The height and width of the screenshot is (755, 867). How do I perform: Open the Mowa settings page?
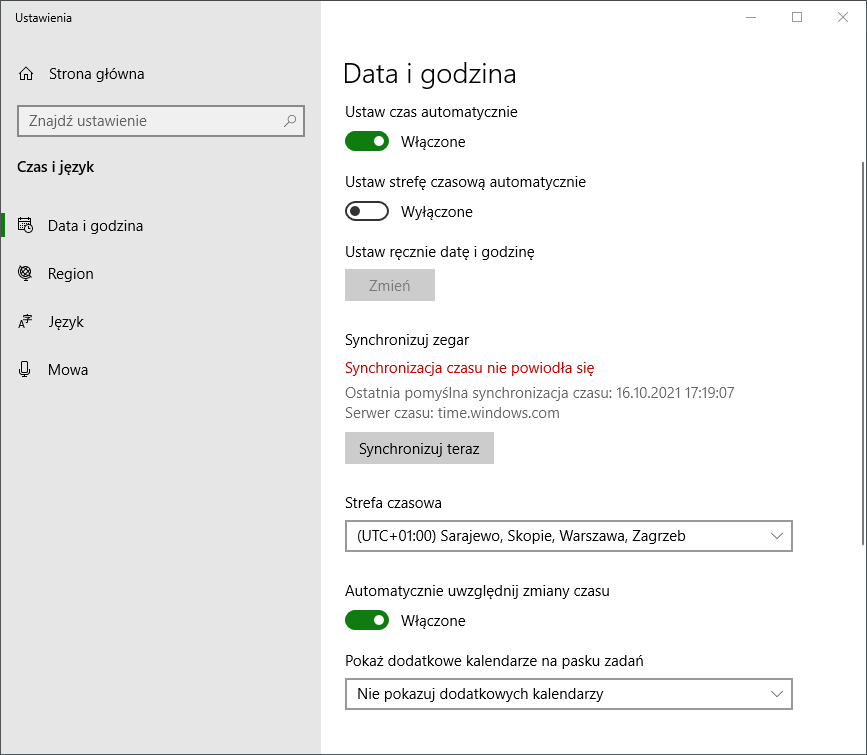pos(160,369)
